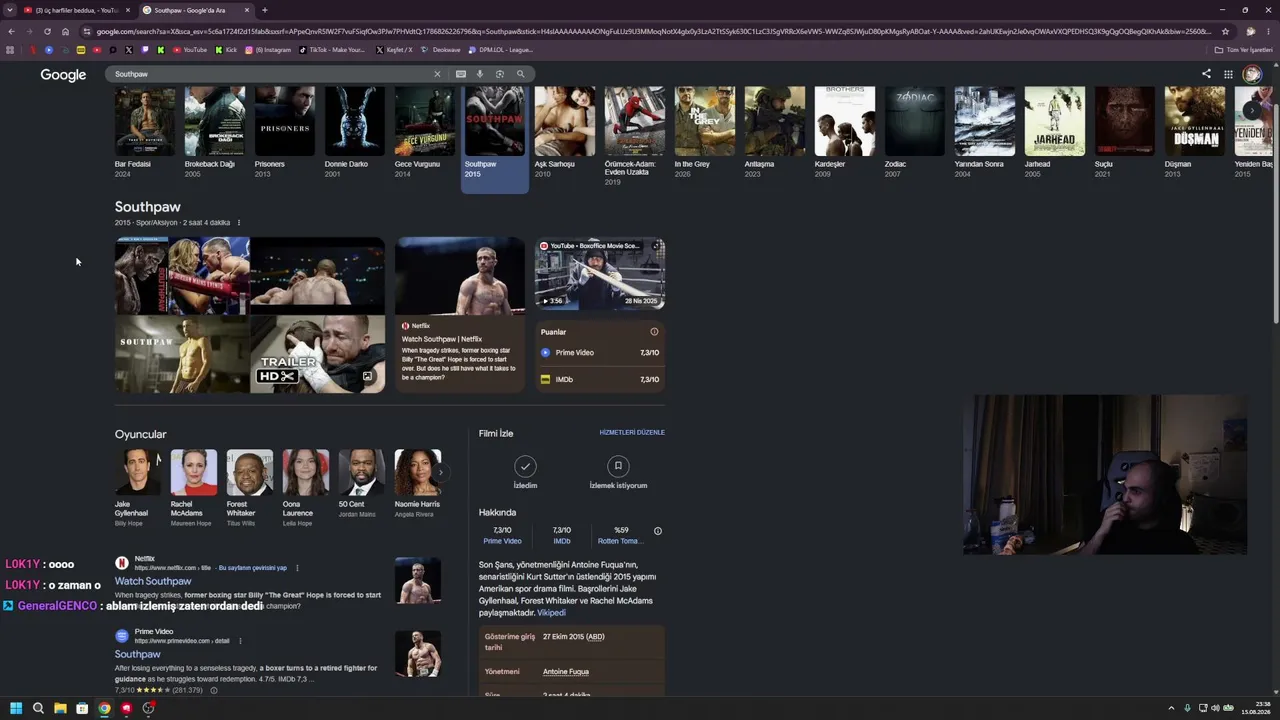Select the Jarhead movie poster
1280x720 pixels.
coord(1055,121)
